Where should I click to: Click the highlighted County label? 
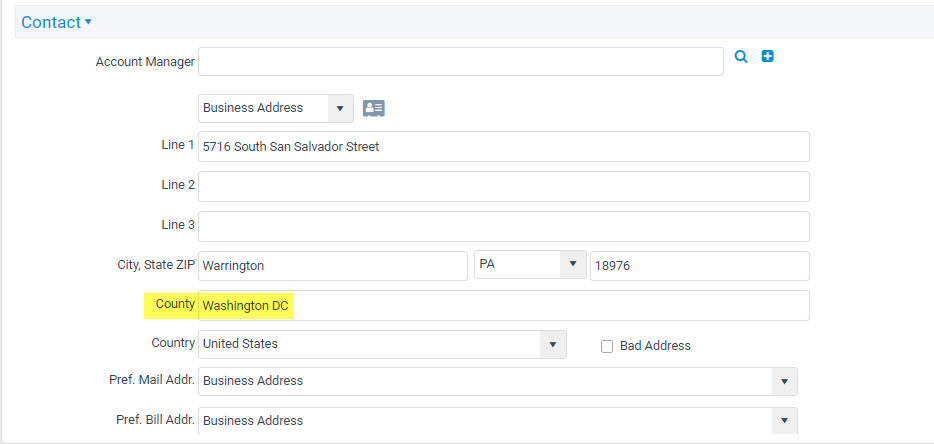pos(175,304)
